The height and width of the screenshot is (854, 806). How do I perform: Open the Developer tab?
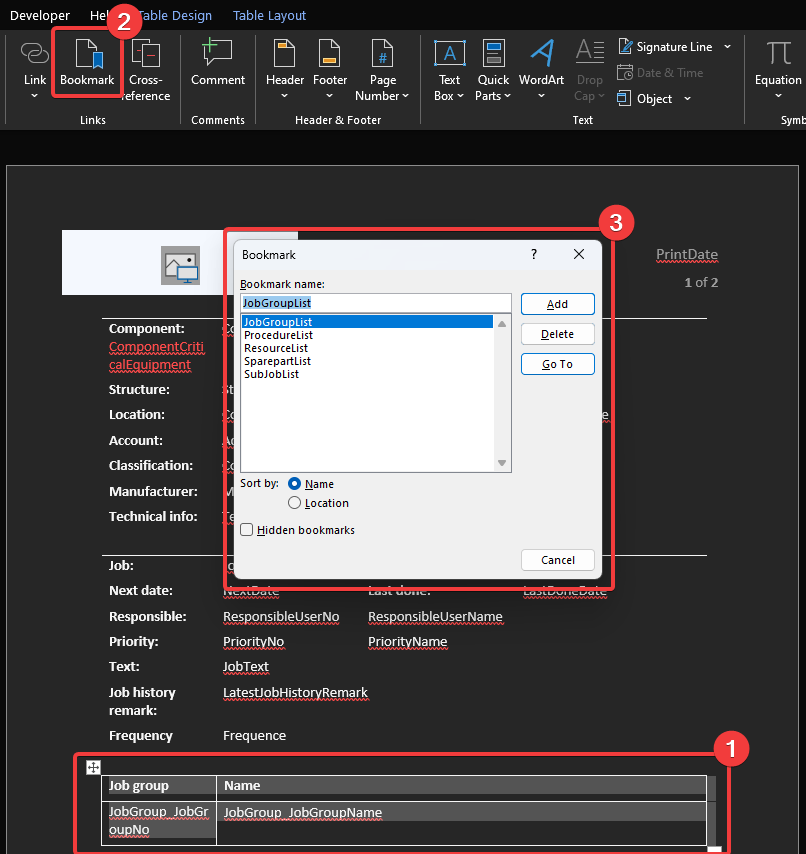(40, 16)
